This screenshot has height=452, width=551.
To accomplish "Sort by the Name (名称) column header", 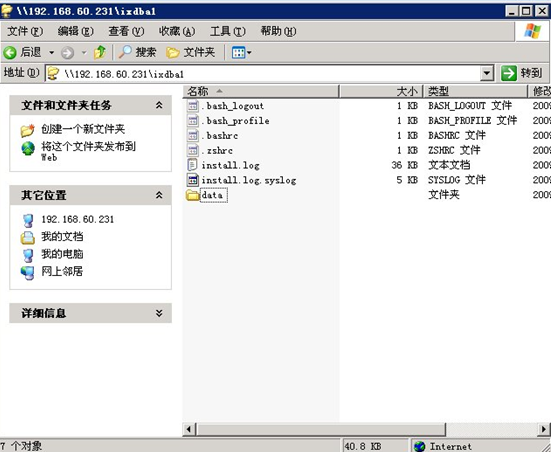I will [261, 91].
